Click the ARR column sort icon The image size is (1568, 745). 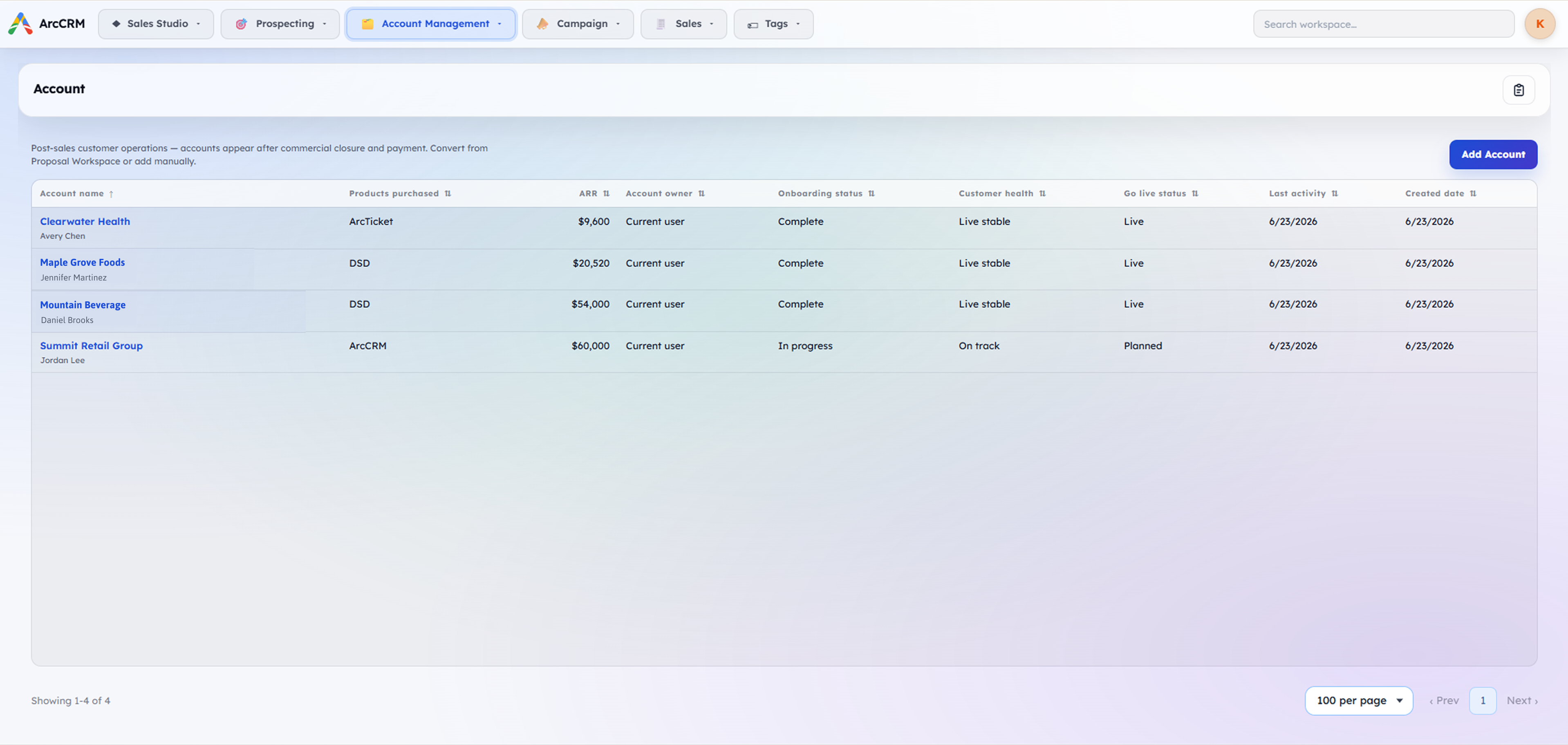(606, 193)
